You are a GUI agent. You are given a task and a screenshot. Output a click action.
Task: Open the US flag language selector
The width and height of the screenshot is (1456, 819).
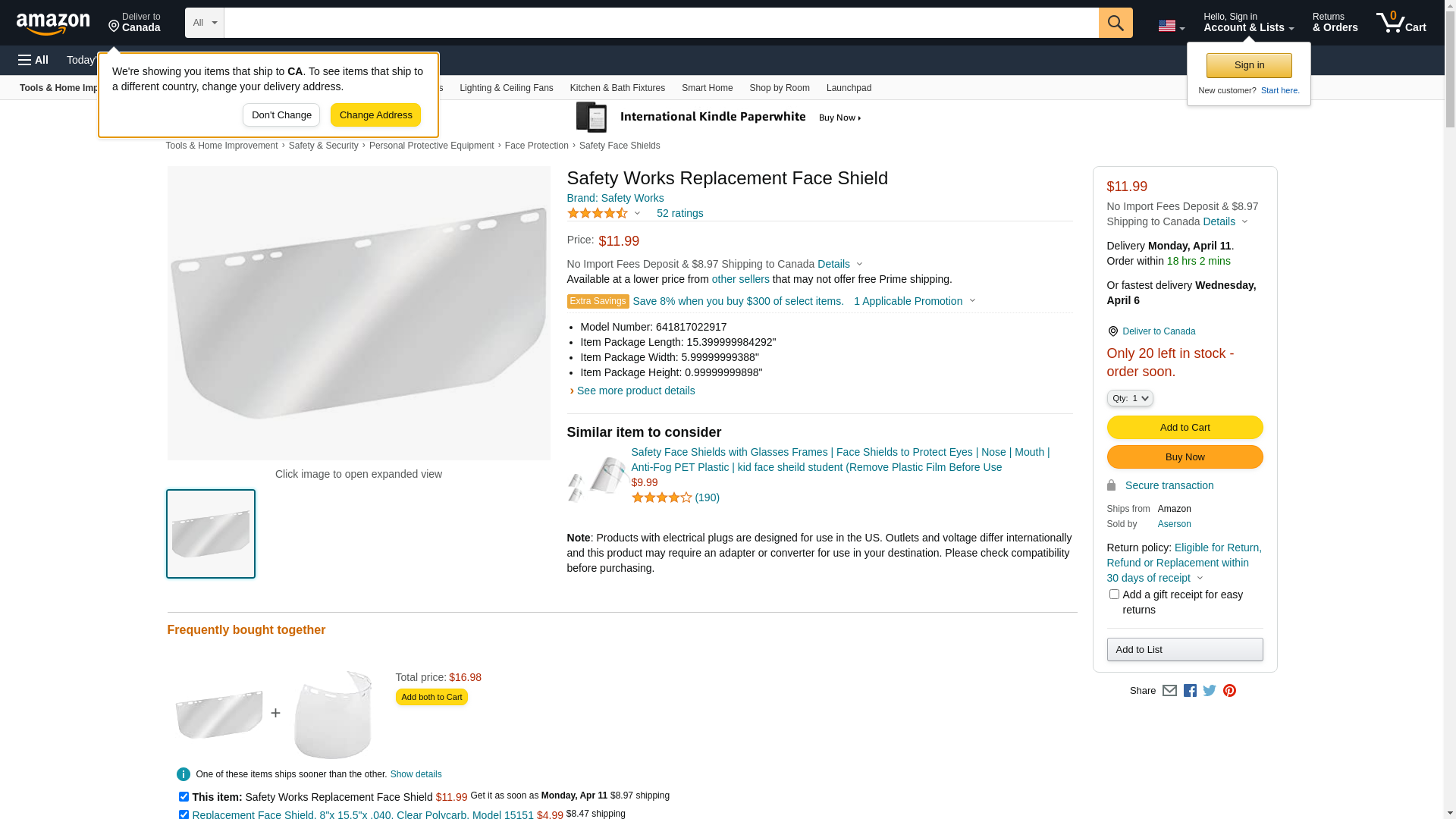[x=1171, y=26]
